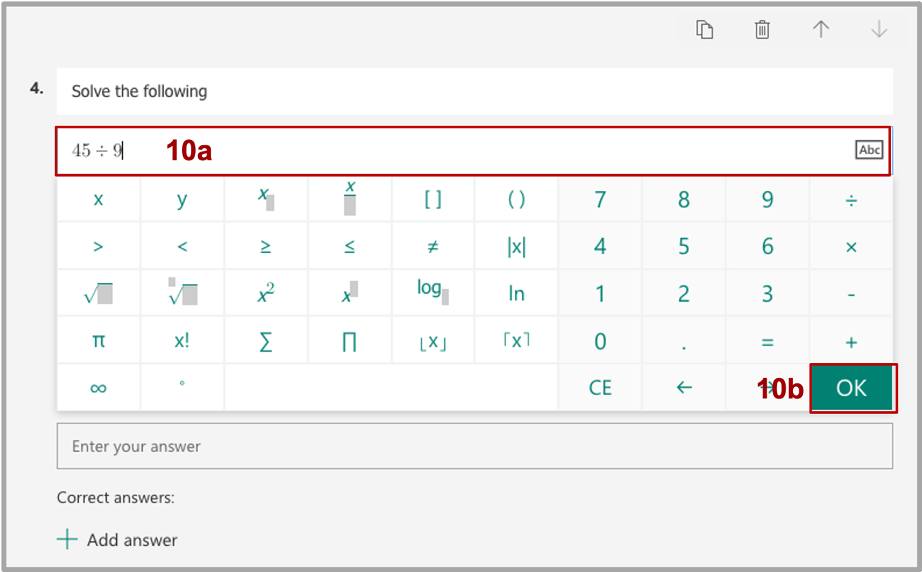Viewport: 922px width, 572px height.
Task: Clear the entry with CE key
Action: 600,388
